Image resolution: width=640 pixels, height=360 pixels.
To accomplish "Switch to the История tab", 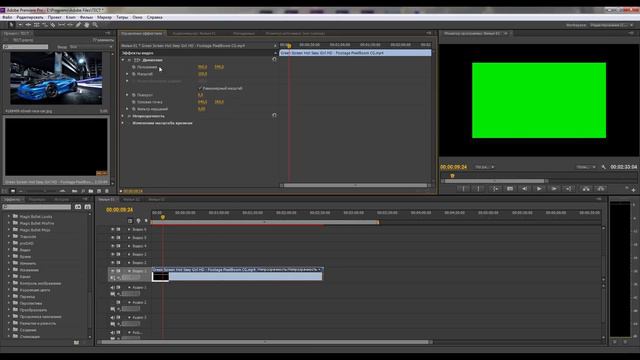I will (62, 200).
